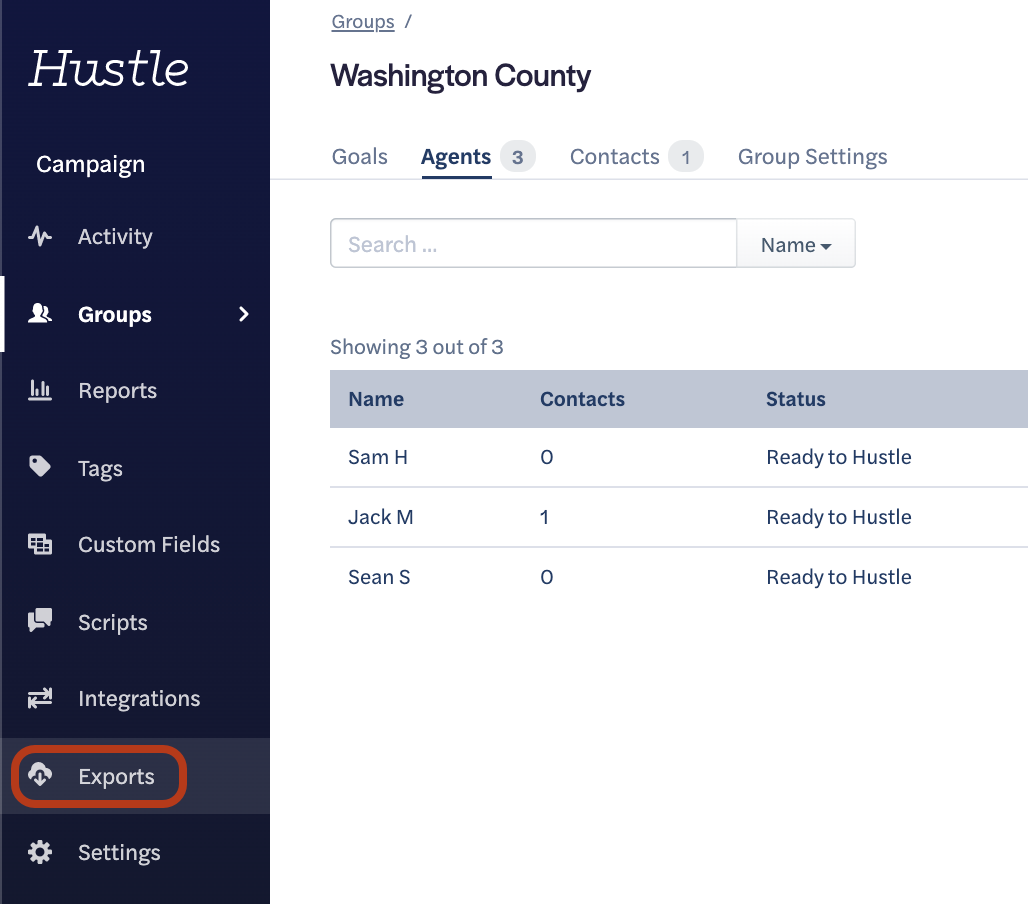This screenshot has height=904, width=1028.
Task: Click into the agent Search field
Action: tap(533, 244)
